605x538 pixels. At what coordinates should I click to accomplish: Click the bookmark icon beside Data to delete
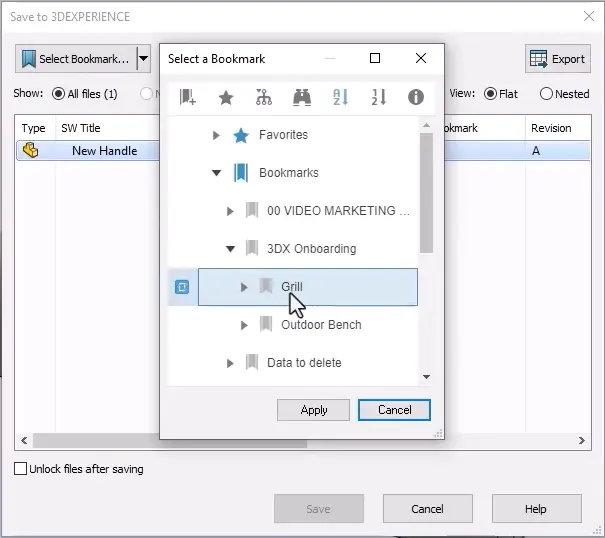tap(252, 362)
